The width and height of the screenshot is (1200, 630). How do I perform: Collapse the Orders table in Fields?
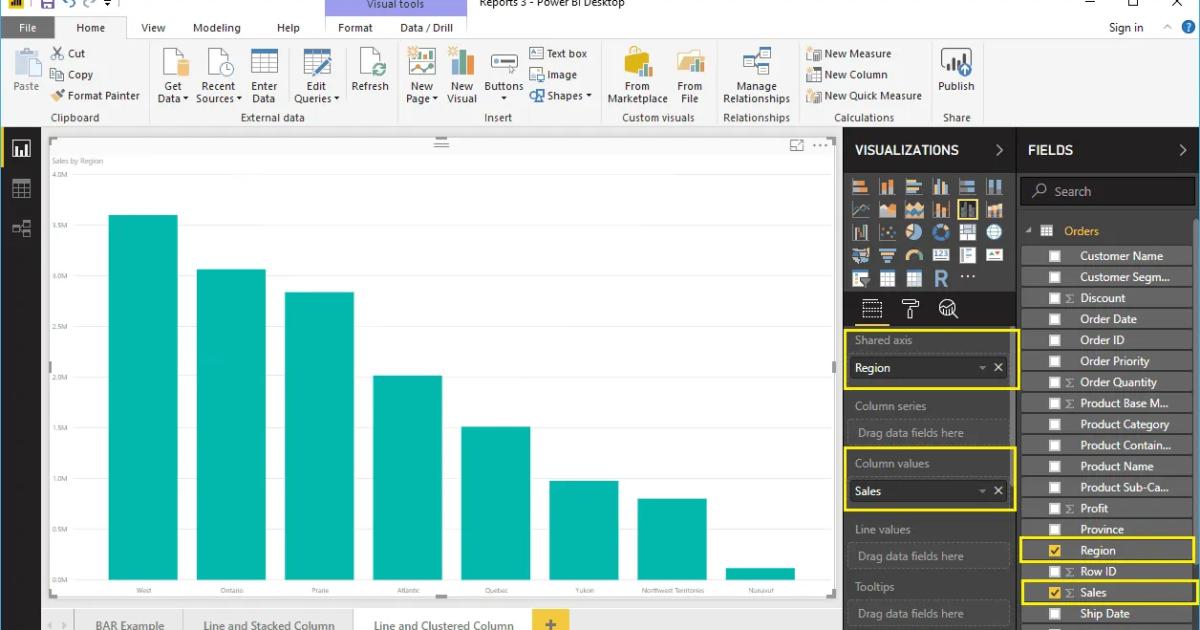[1028, 230]
